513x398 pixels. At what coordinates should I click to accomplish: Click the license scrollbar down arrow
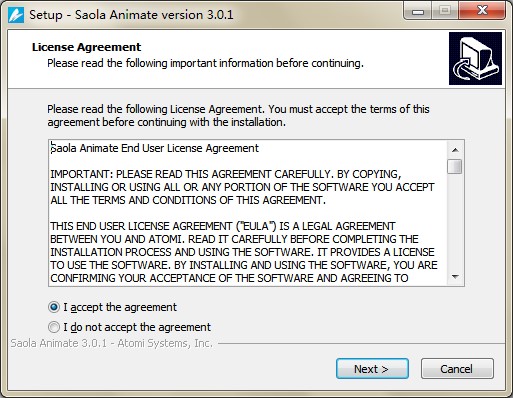click(x=455, y=277)
